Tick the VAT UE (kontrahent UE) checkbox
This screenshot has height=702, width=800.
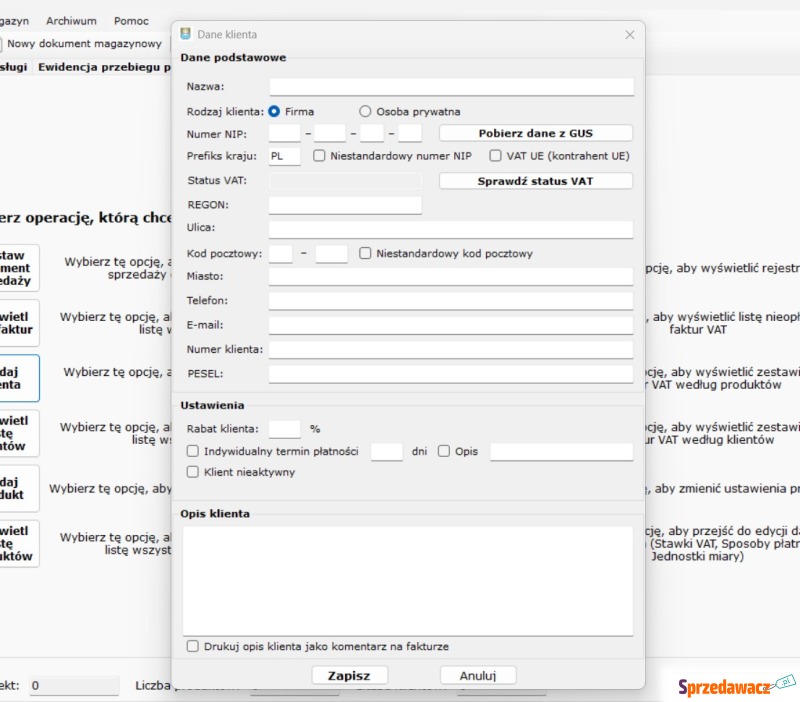[x=495, y=156]
